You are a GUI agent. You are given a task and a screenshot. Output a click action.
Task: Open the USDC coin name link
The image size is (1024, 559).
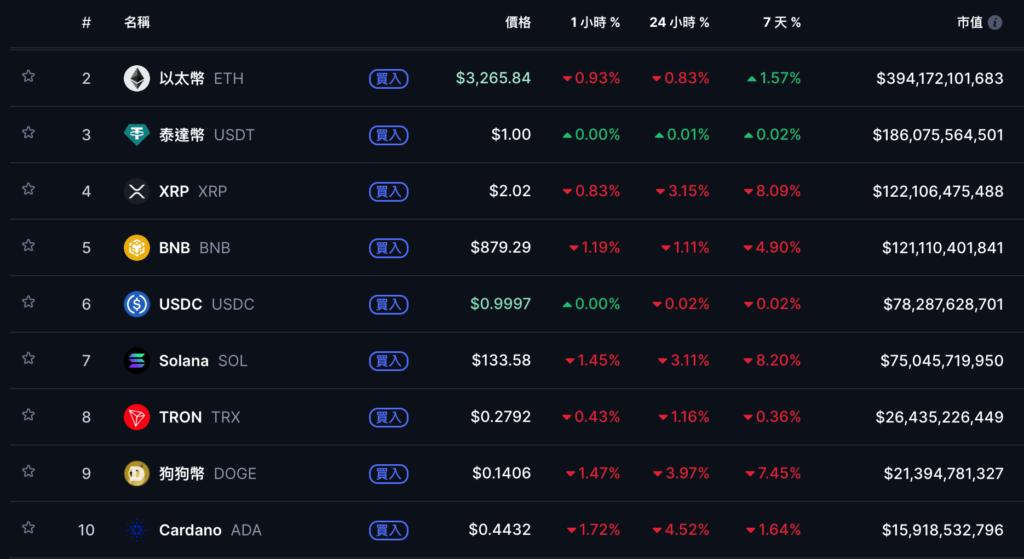pyautogui.click(x=181, y=304)
